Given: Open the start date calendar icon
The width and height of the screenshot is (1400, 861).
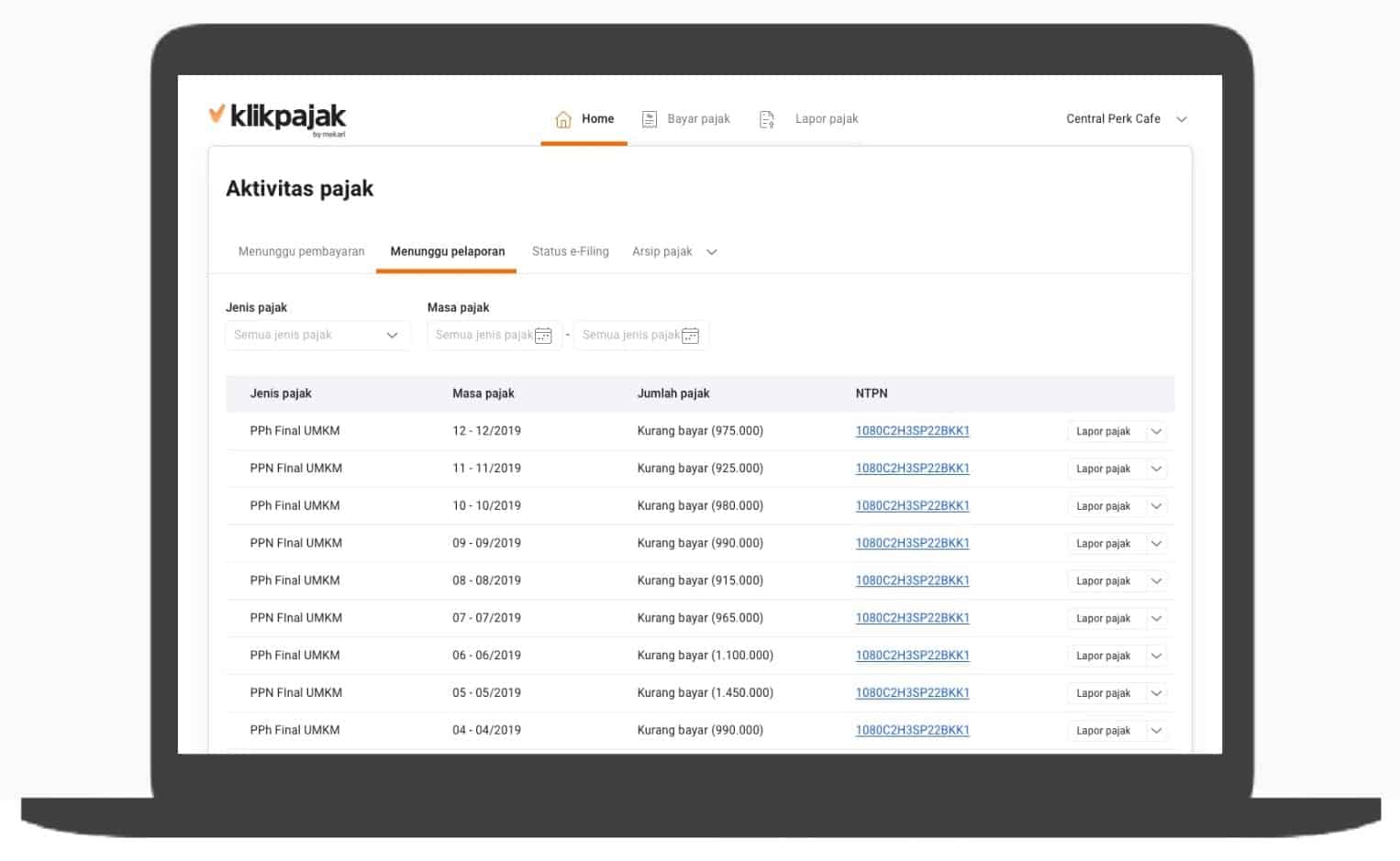Looking at the screenshot, I should click(x=543, y=336).
